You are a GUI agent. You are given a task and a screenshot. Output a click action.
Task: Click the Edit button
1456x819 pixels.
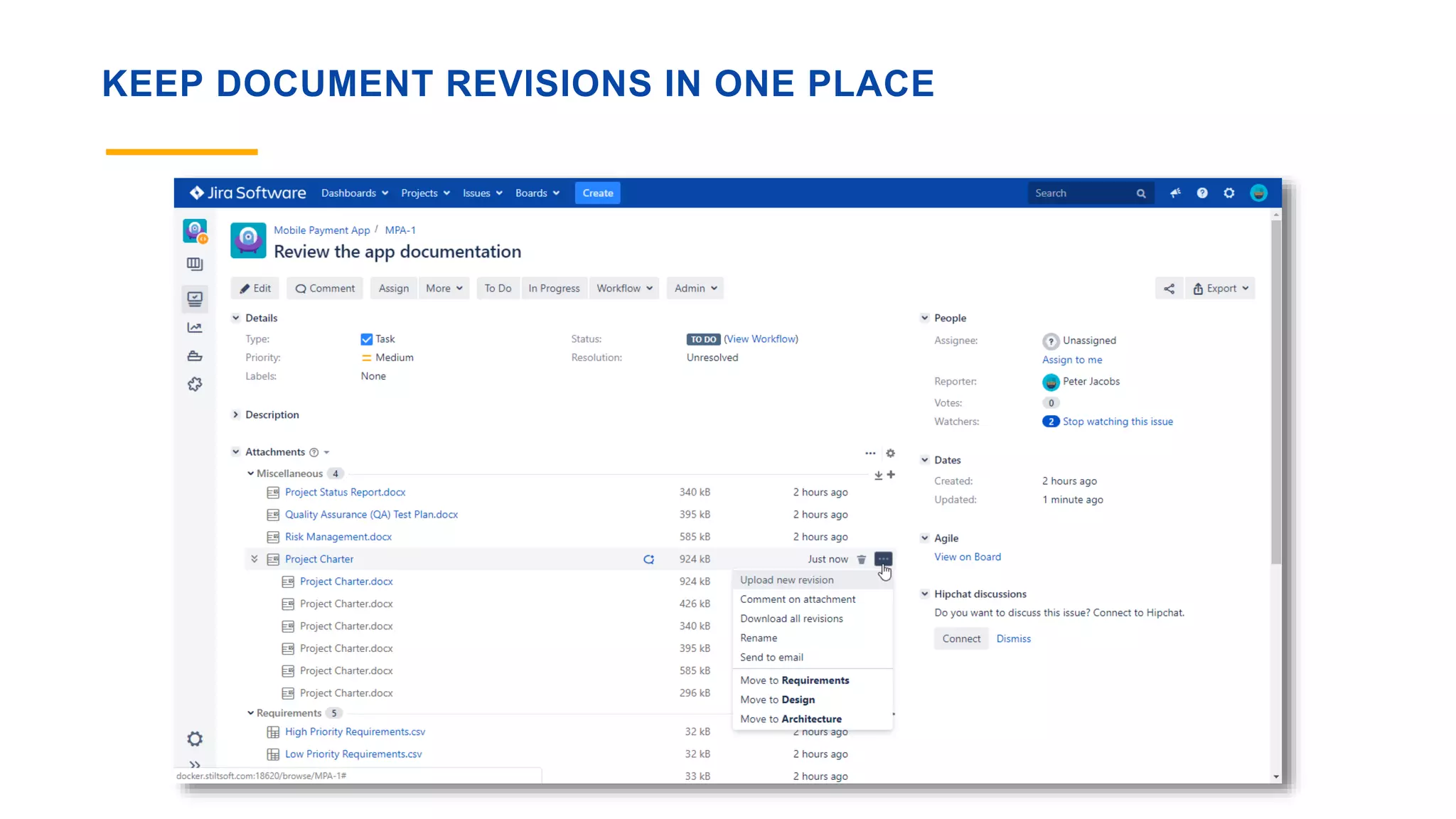click(255, 288)
